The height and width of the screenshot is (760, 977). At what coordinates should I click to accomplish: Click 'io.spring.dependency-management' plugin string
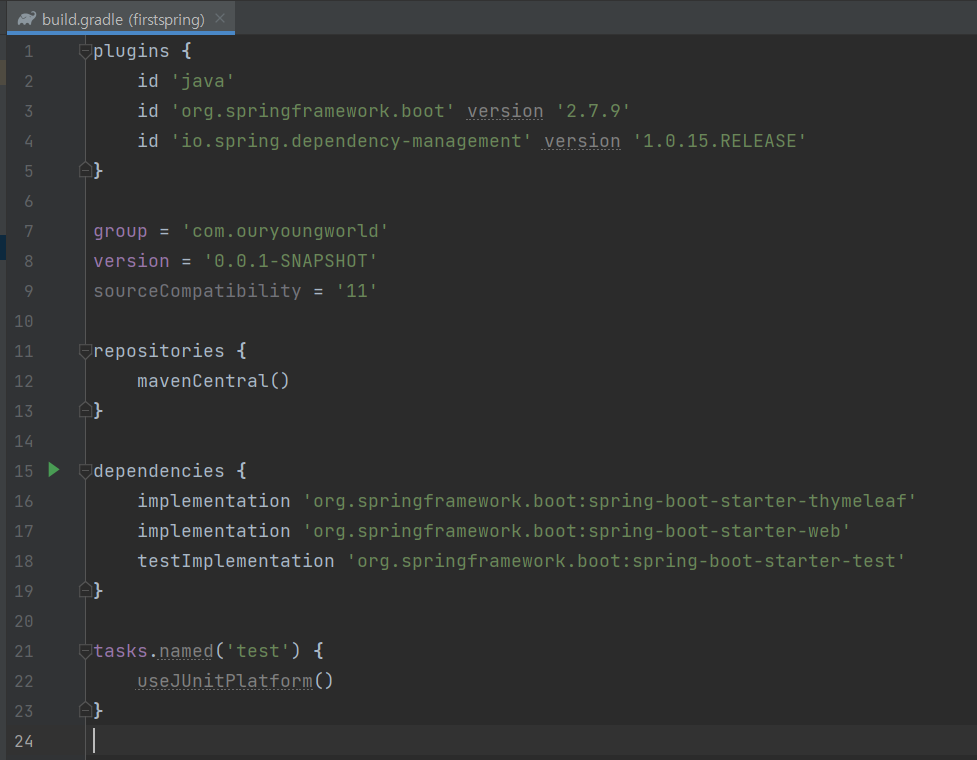pyautogui.click(x=351, y=141)
